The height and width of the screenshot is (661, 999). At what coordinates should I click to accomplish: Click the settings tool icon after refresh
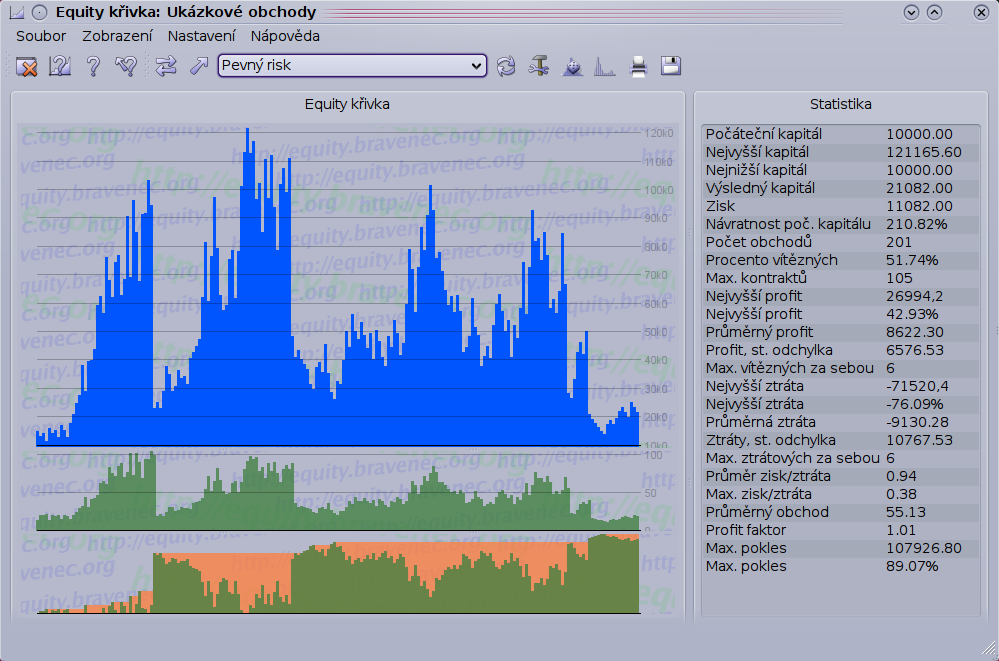click(540, 67)
